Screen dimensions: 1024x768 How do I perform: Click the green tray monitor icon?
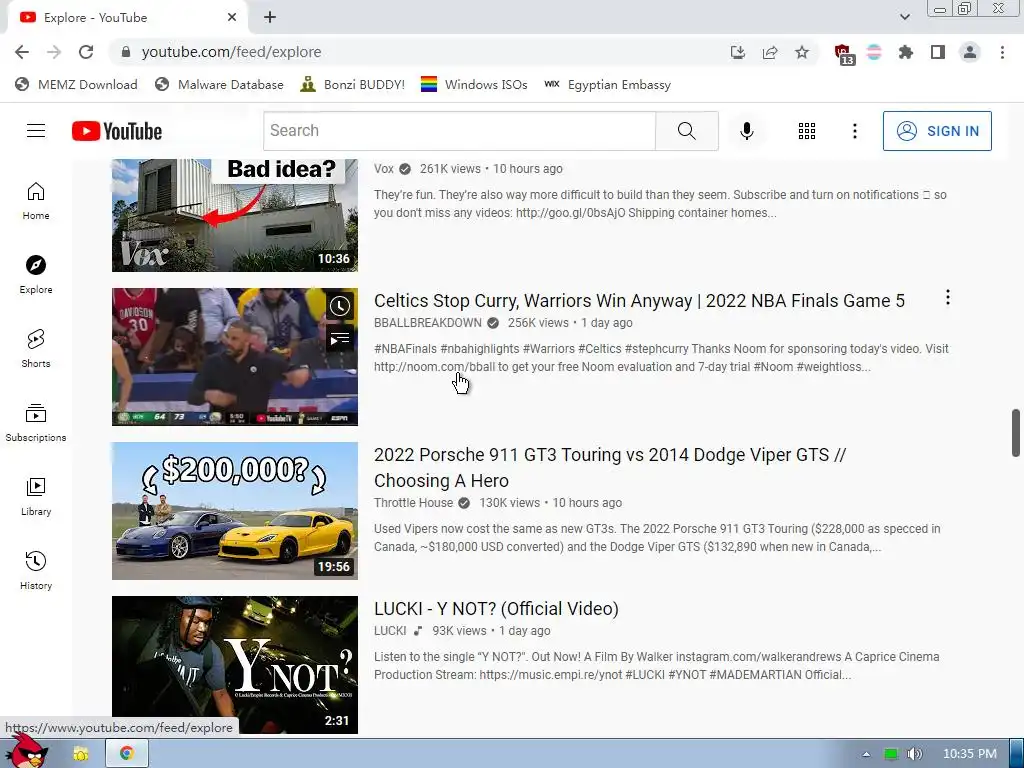tap(891, 754)
